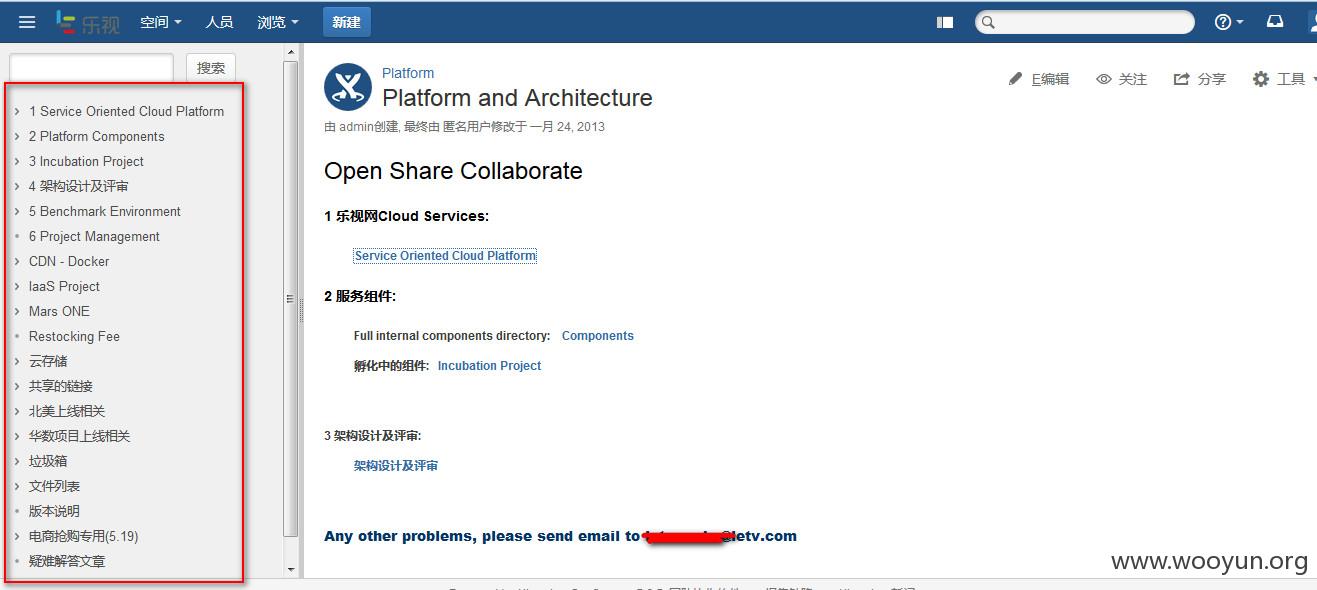Open Service Oriented Cloud Platform link
The image size is (1317, 590).
(445, 256)
